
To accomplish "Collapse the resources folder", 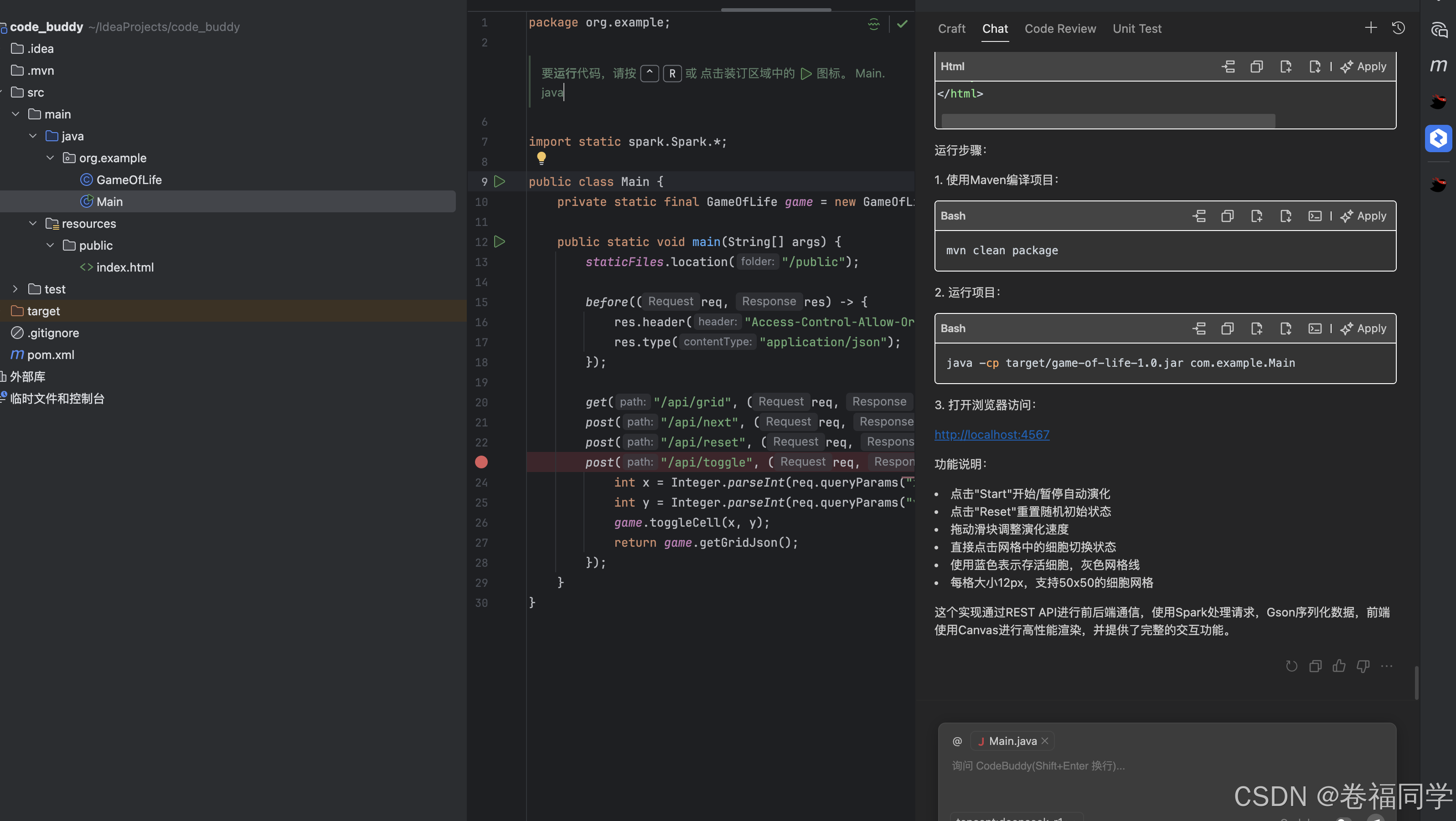I will pos(33,224).
